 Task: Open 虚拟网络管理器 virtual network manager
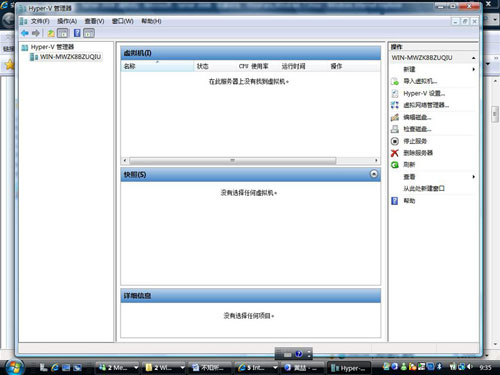point(426,105)
